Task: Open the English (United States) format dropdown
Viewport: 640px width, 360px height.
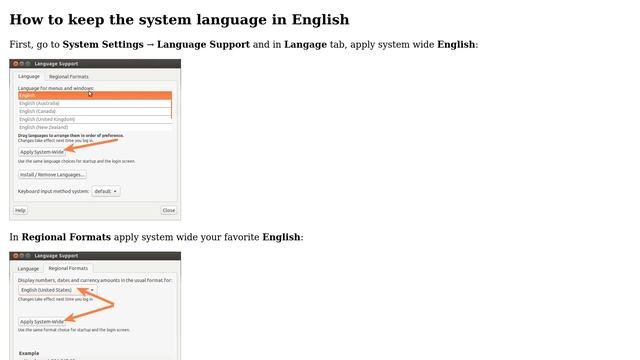Action: pos(58,290)
